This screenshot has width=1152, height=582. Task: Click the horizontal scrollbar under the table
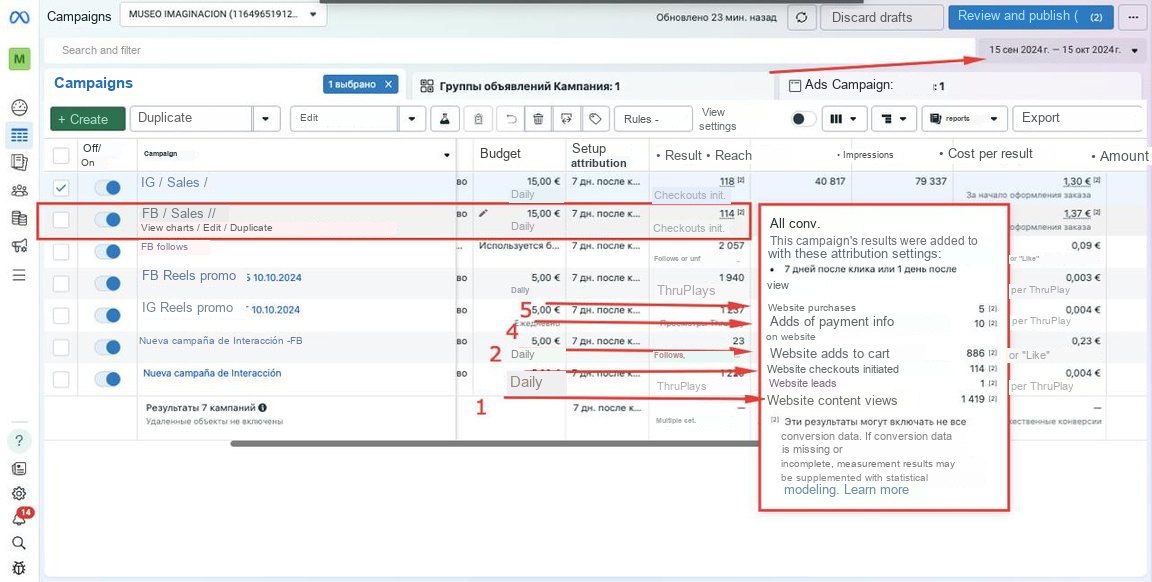coord(494,444)
